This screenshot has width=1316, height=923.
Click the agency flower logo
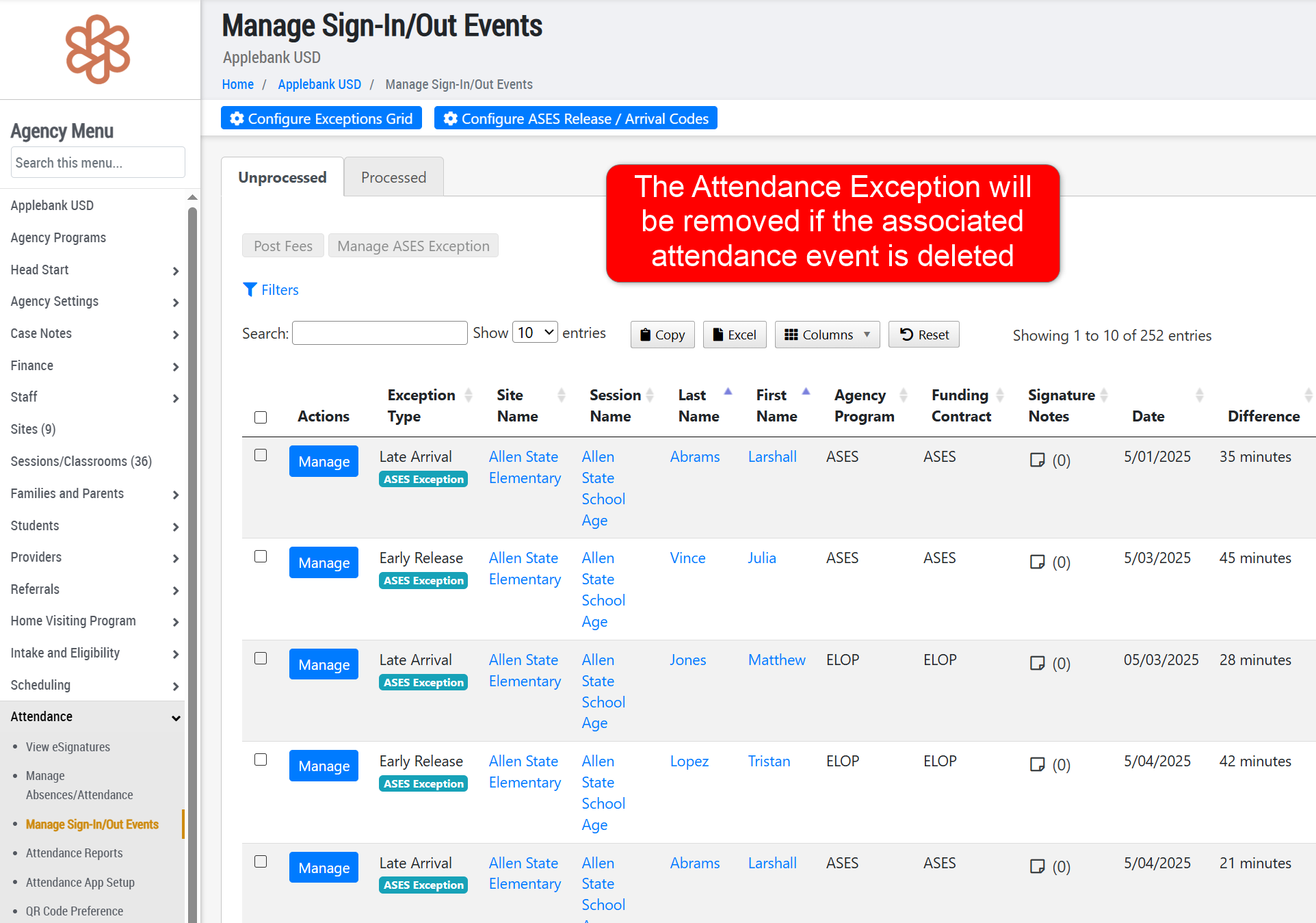tap(98, 49)
